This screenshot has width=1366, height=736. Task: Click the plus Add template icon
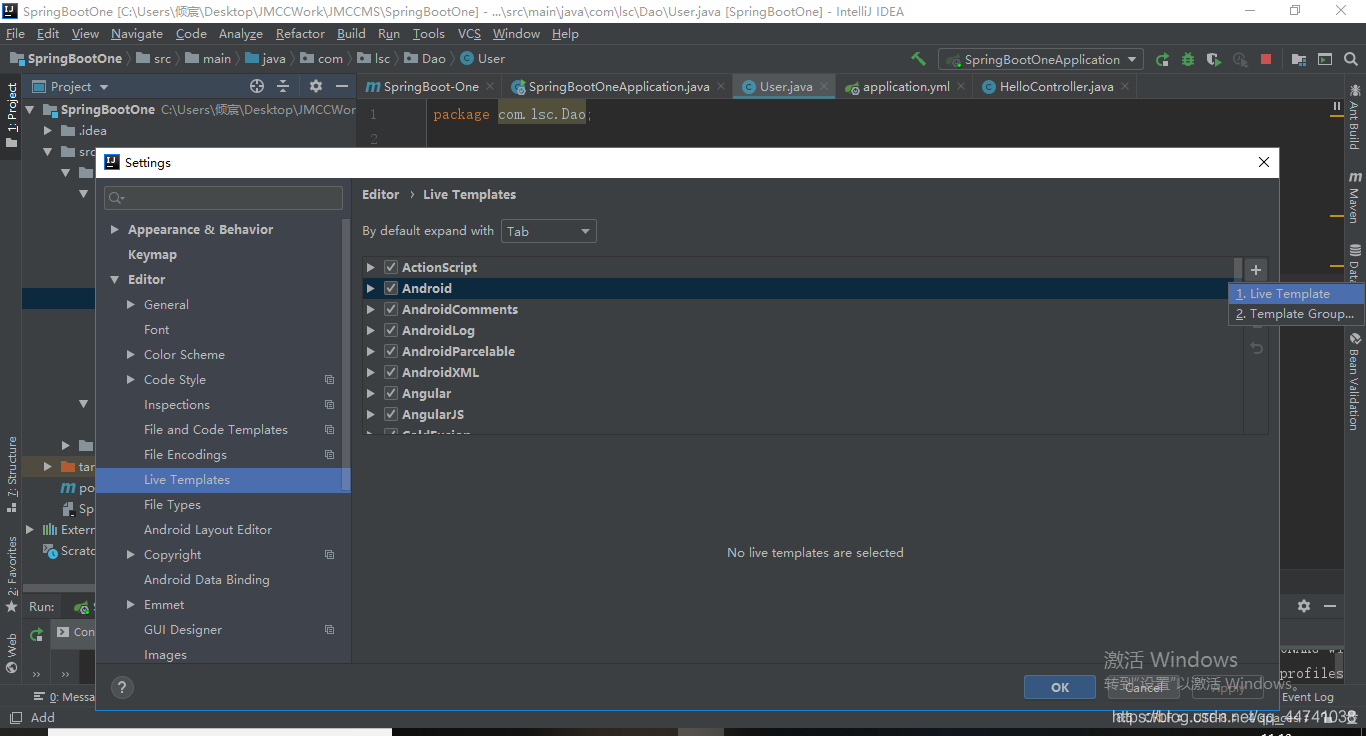point(1256,269)
